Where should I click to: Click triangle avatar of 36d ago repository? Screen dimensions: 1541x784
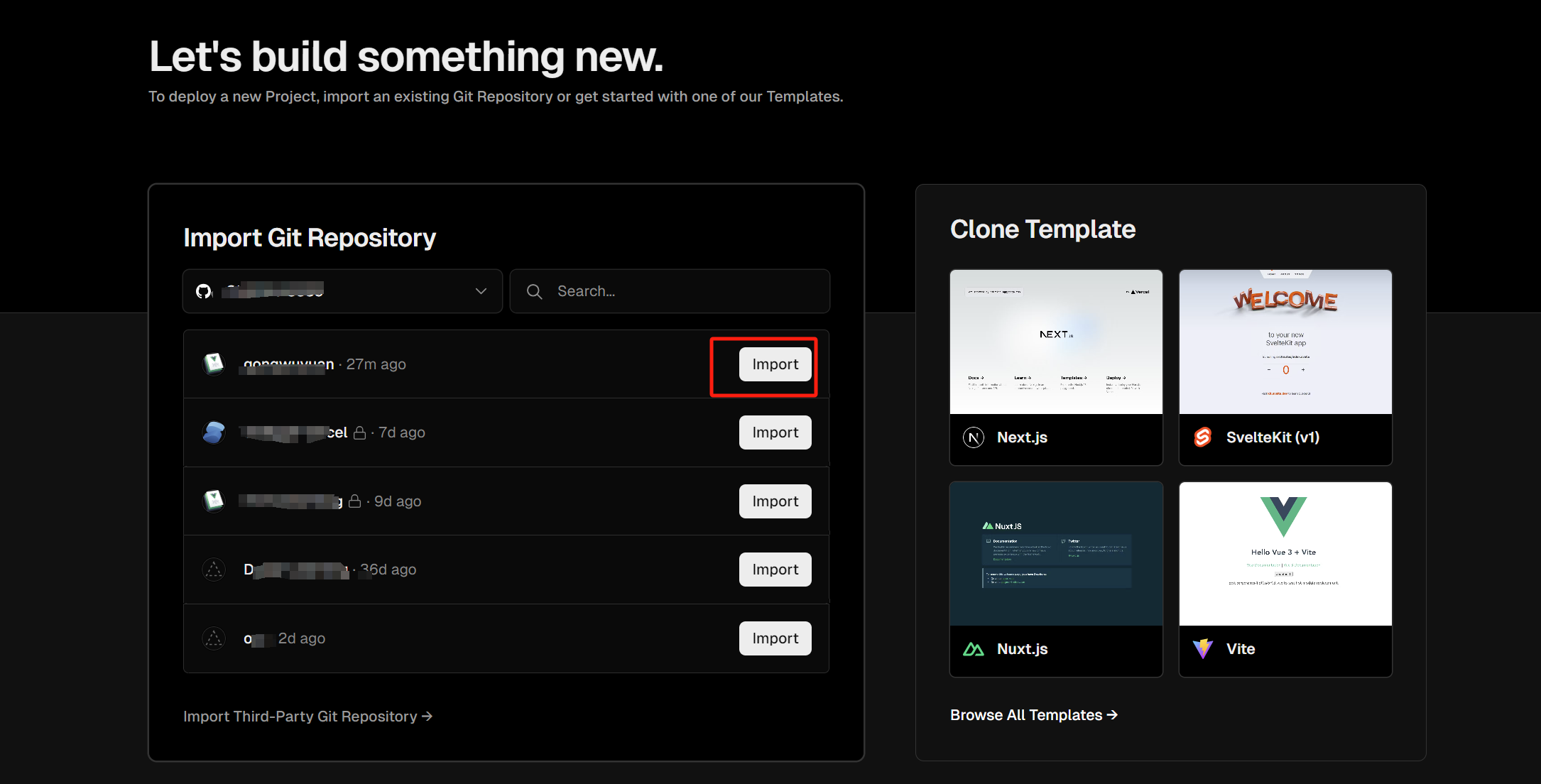pos(214,570)
